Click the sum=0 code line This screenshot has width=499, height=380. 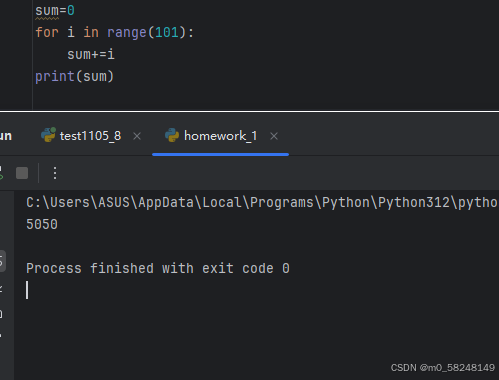point(55,11)
